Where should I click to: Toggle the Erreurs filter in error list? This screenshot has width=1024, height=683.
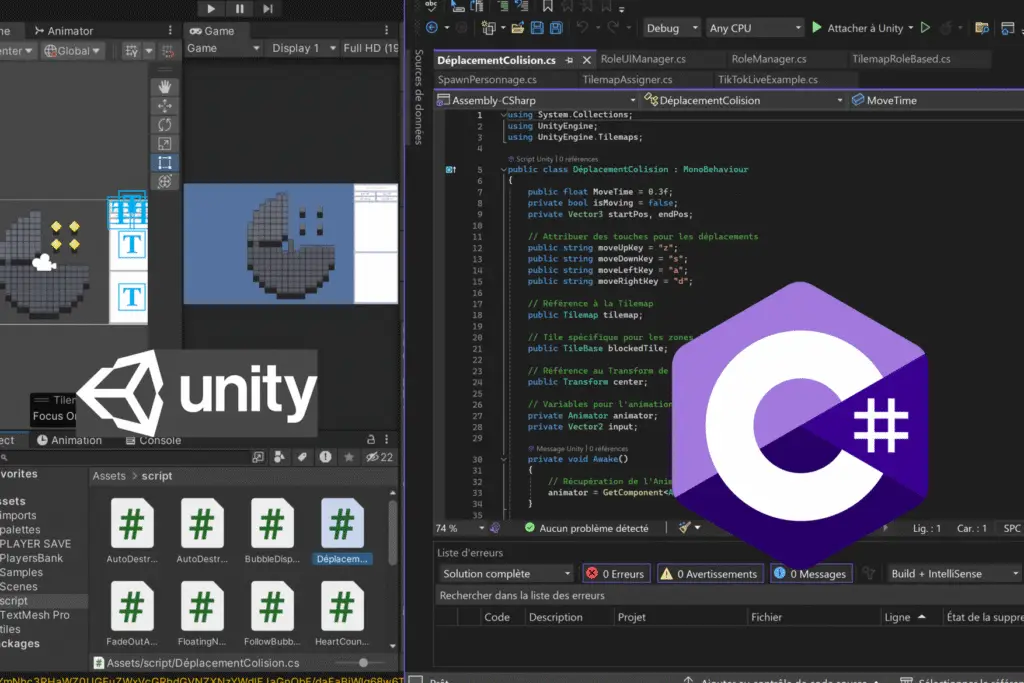point(616,574)
